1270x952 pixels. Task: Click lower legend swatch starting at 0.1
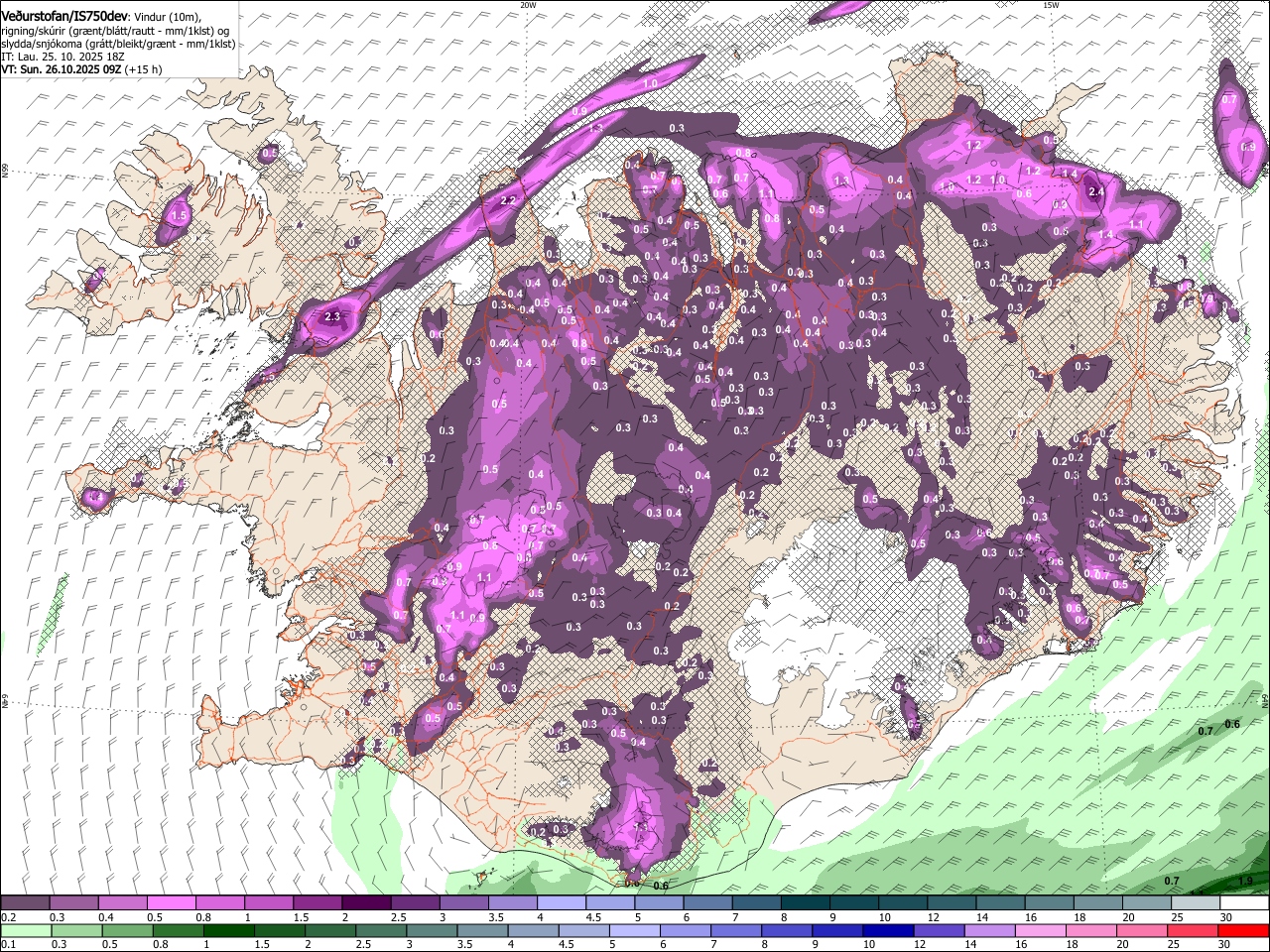click(x=25, y=930)
